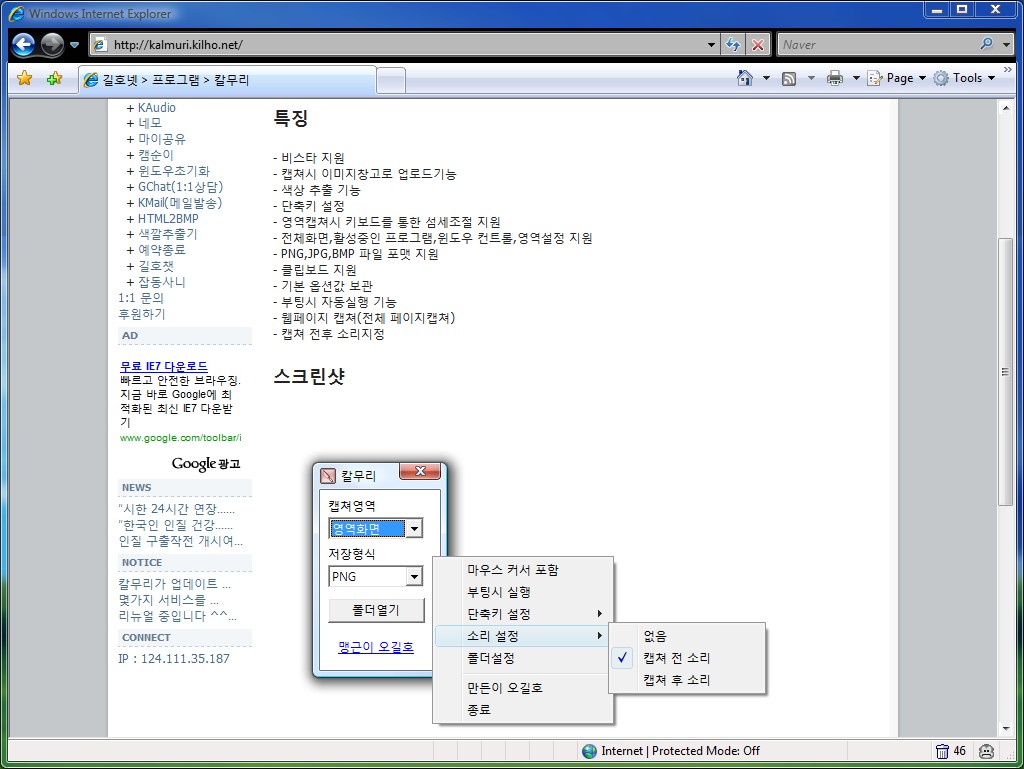Click the Home page icon
Image resolution: width=1024 pixels, height=769 pixels.
[x=744, y=78]
